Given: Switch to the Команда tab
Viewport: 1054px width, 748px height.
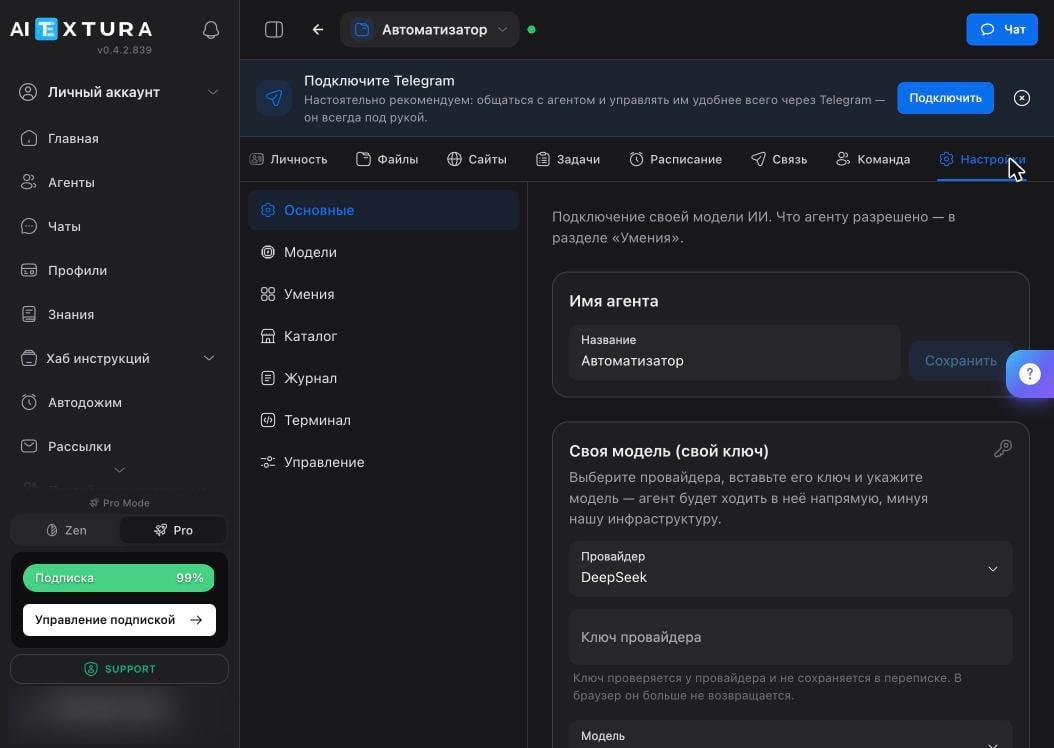Looking at the screenshot, I should click(873, 159).
